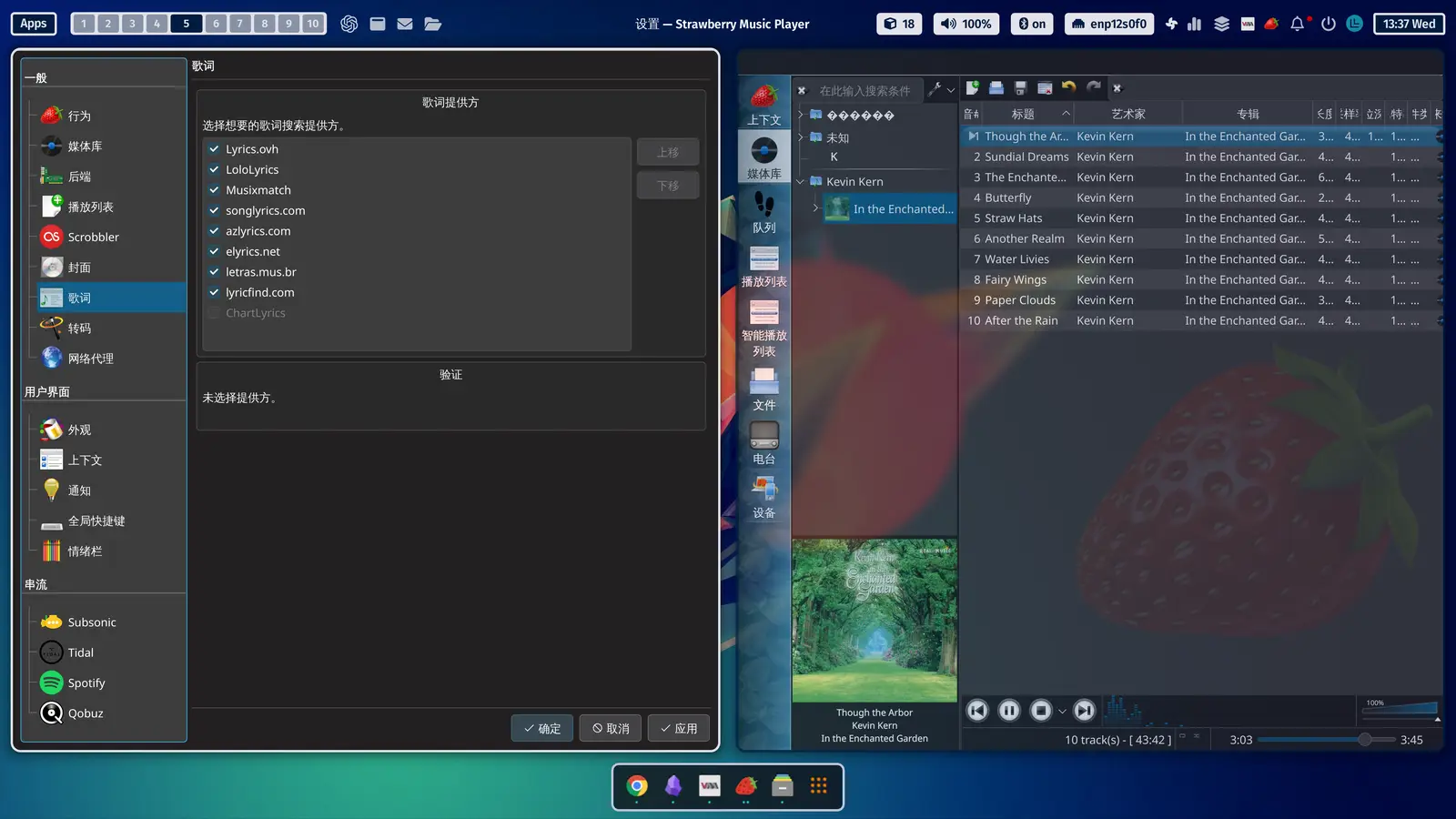Collapse the Kevin Kern artist node
Viewport: 1456px width, 819px height.
click(801, 181)
